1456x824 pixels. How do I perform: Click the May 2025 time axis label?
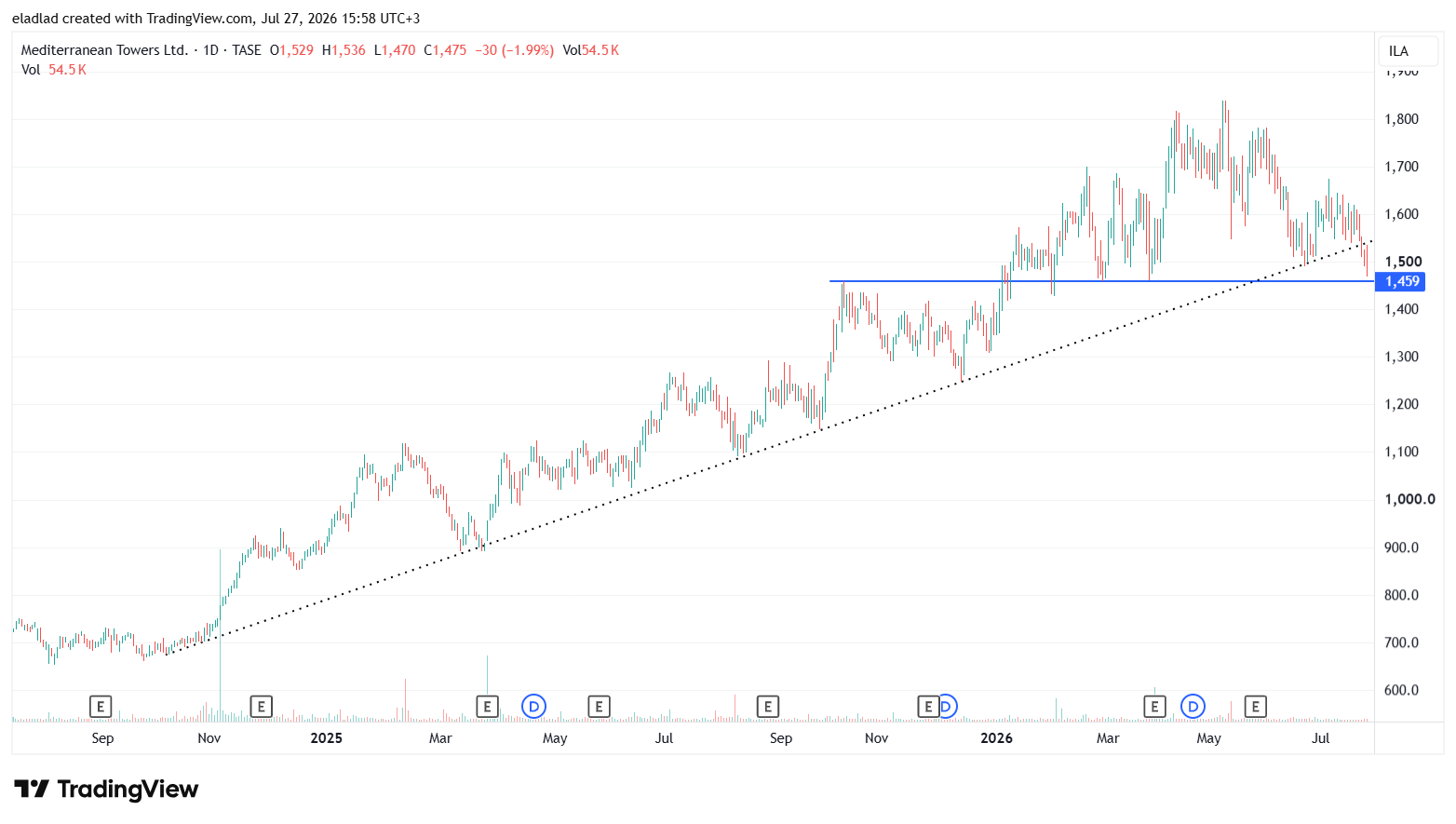[x=555, y=738]
